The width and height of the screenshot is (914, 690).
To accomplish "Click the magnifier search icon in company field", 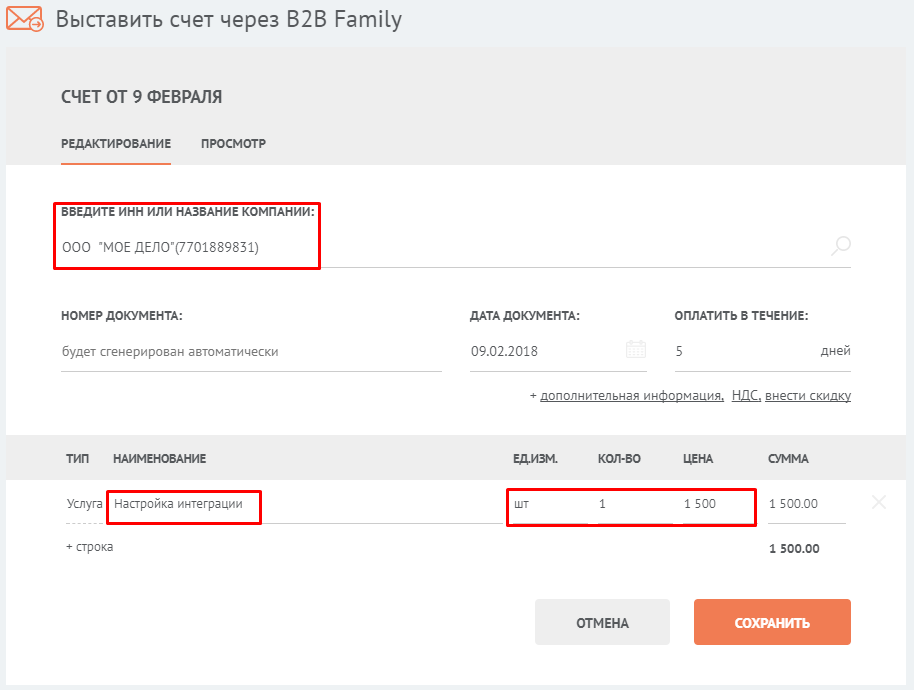I will (x=840, y=246).
